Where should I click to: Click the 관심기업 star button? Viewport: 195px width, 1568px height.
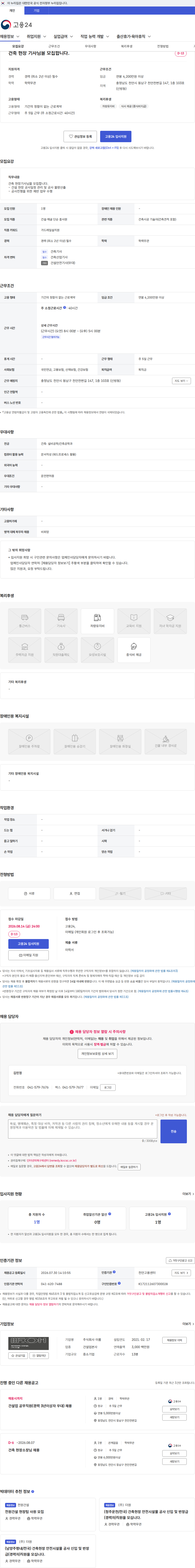click(18, 1356)
